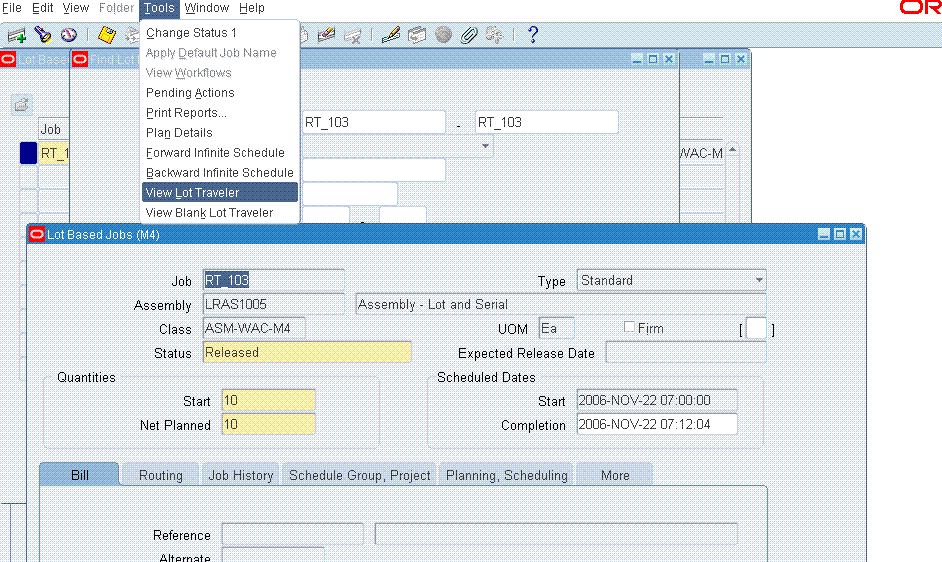
Task: Click the Assembly field LRAS1005
Action: pyautogui.click(x=273, y=304)
